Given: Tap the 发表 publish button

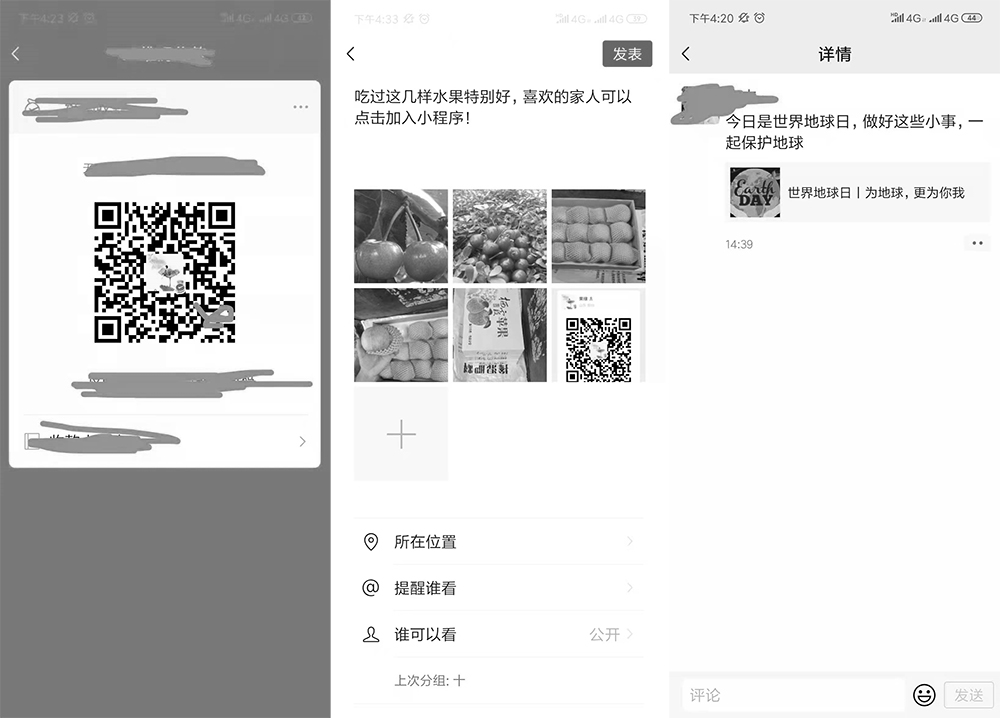Looking at the screenshot, I should click(627, 54).
